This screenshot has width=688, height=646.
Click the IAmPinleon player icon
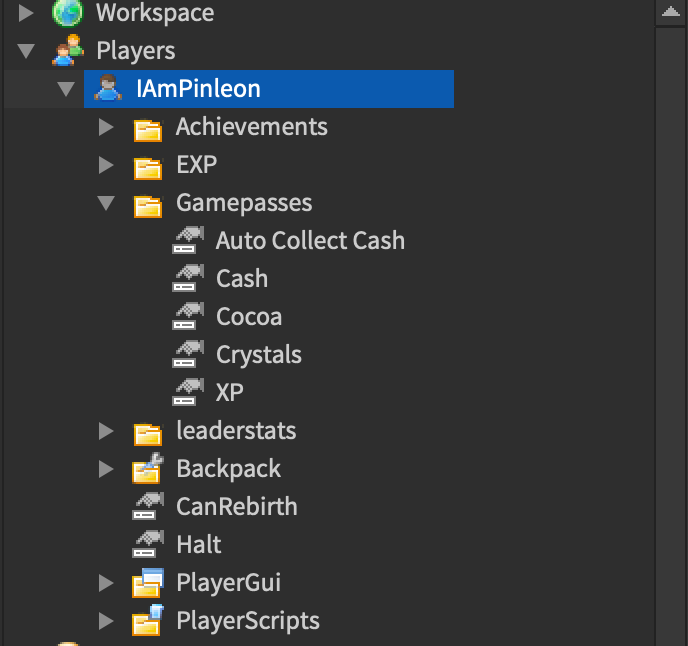[x=107, y=89]
